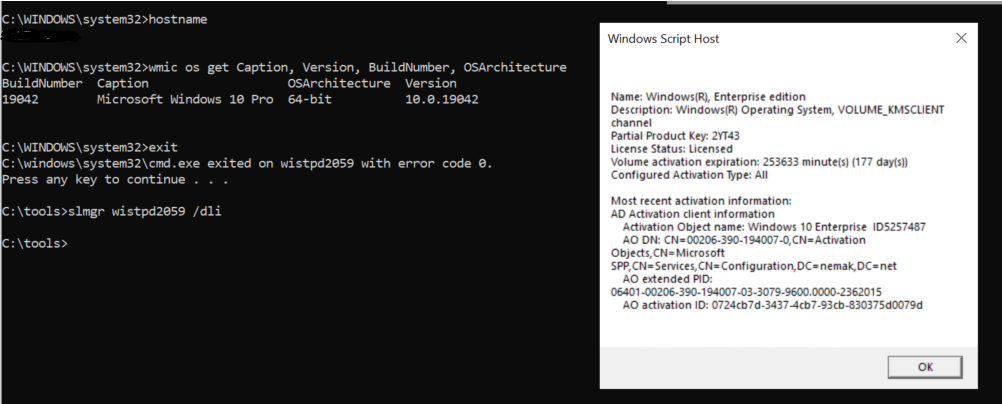Click the wmic os get Caption command
The image size is (1002, 404).
pyautogui.click(x=284, y=68)
